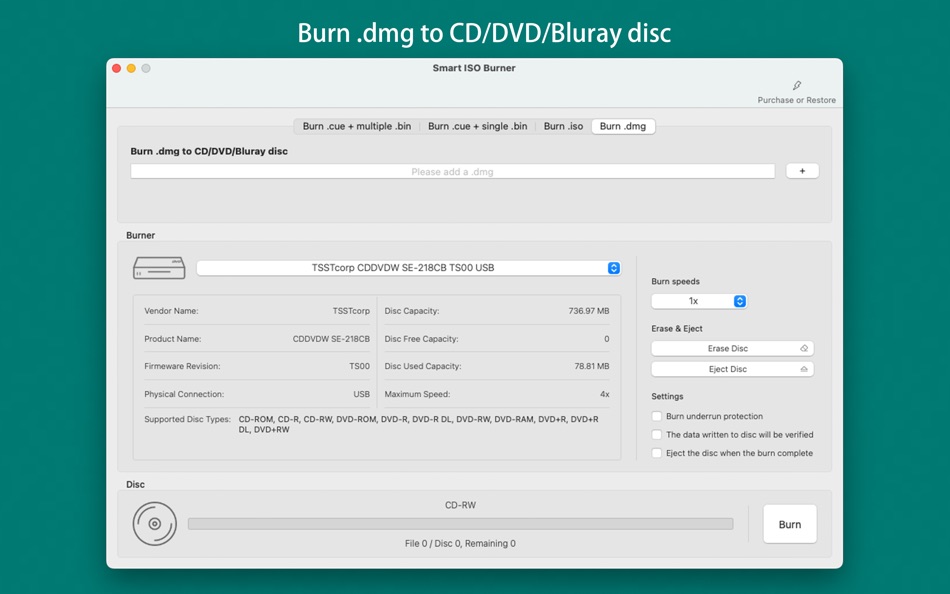This screenshot has width=950, height=594.
Task: Click the Disc Free Capacity value 0
Action: pyautogui.click(x=606, y=339)
